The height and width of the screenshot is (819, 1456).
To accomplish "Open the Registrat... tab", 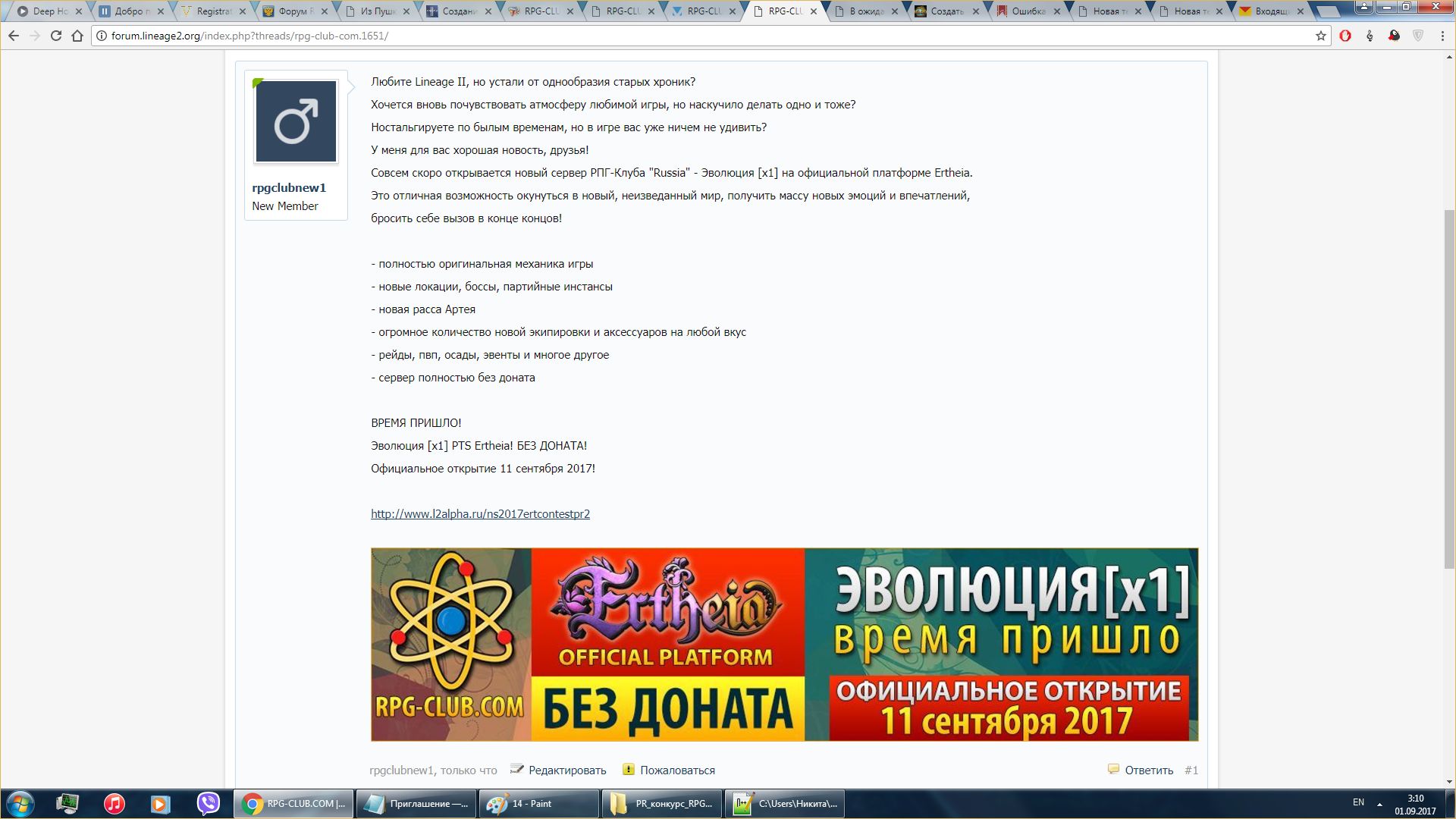I will (x=212, y=11).
